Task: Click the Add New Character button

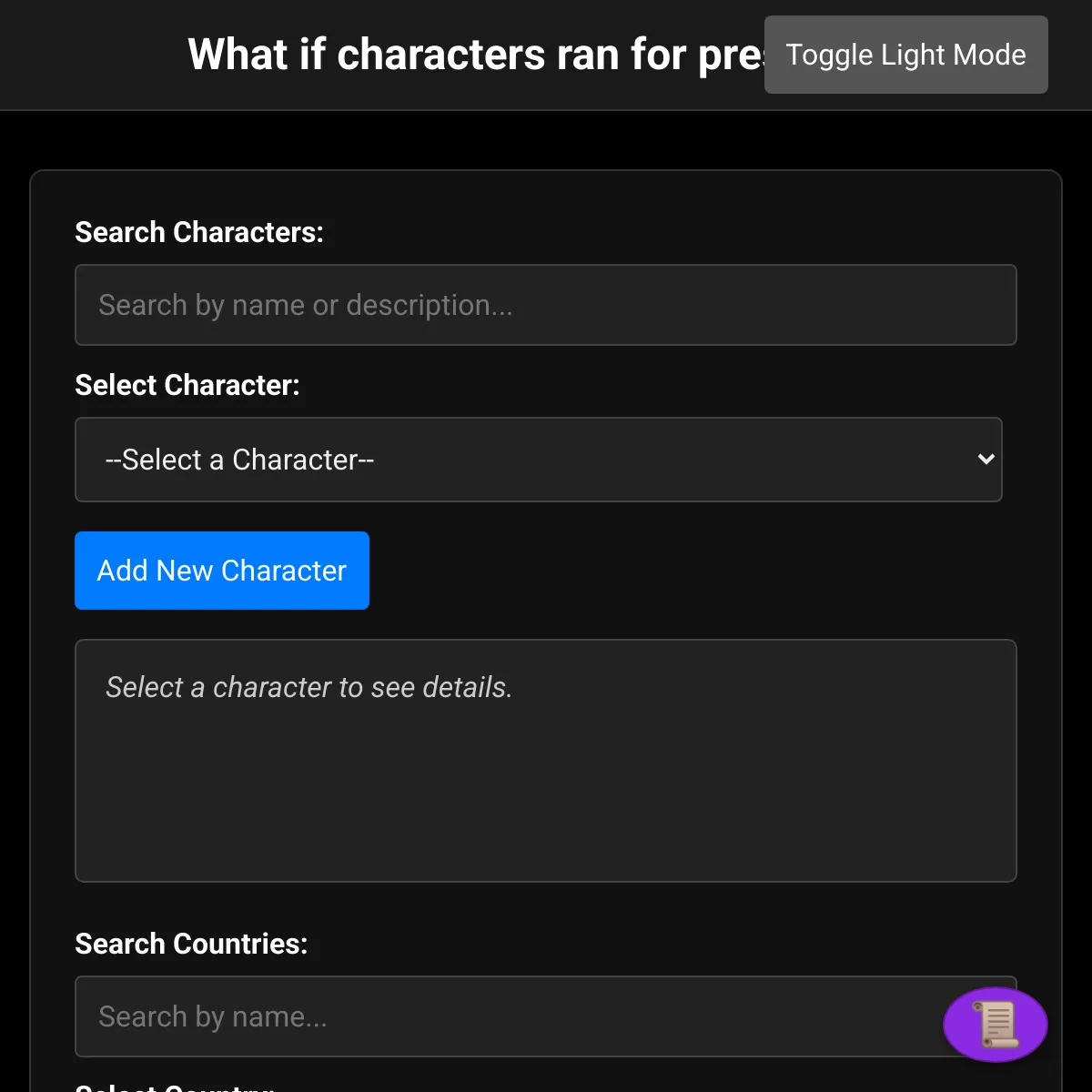Action: click(222, 571)
